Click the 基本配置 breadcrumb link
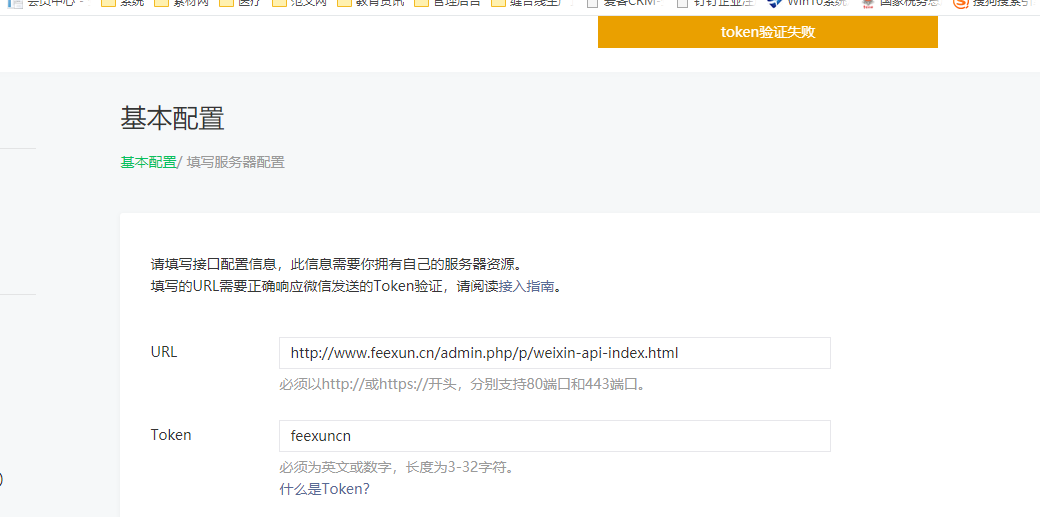 (x=148, y=162)
